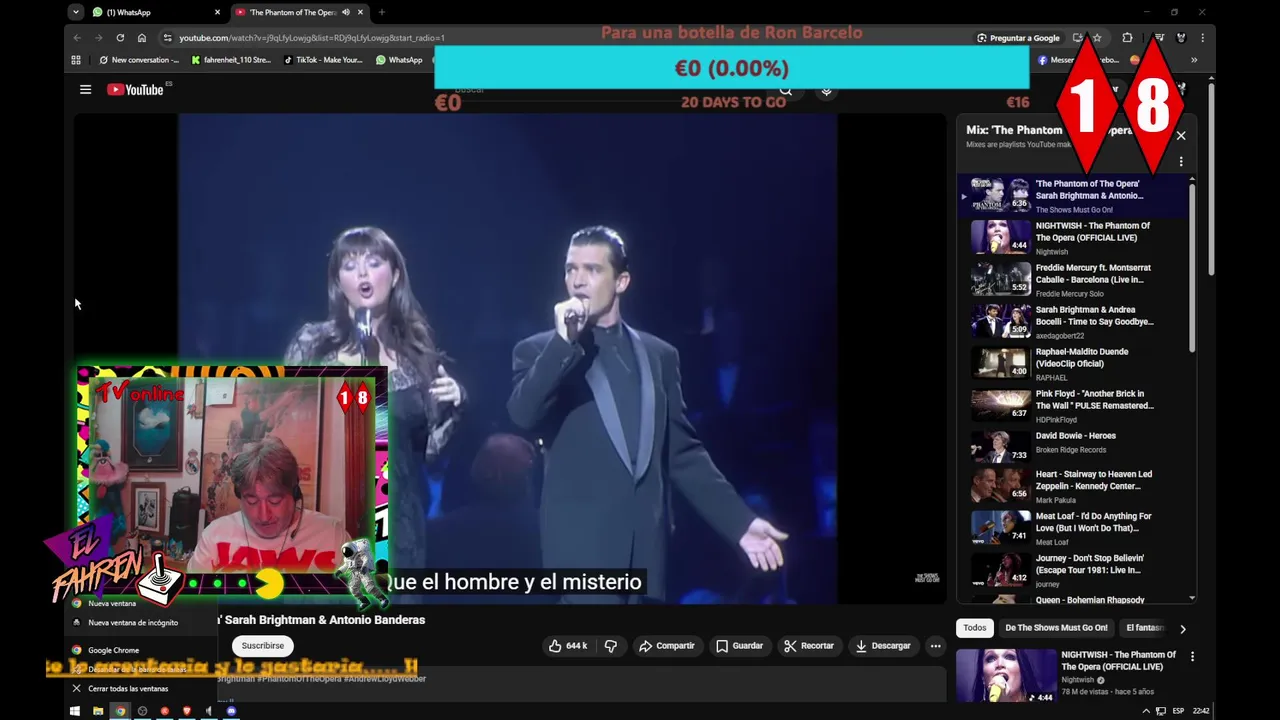The height and width of the screenshot is (720, 1280).
Task: View site information icon in address bar
Action: point(166,38)
